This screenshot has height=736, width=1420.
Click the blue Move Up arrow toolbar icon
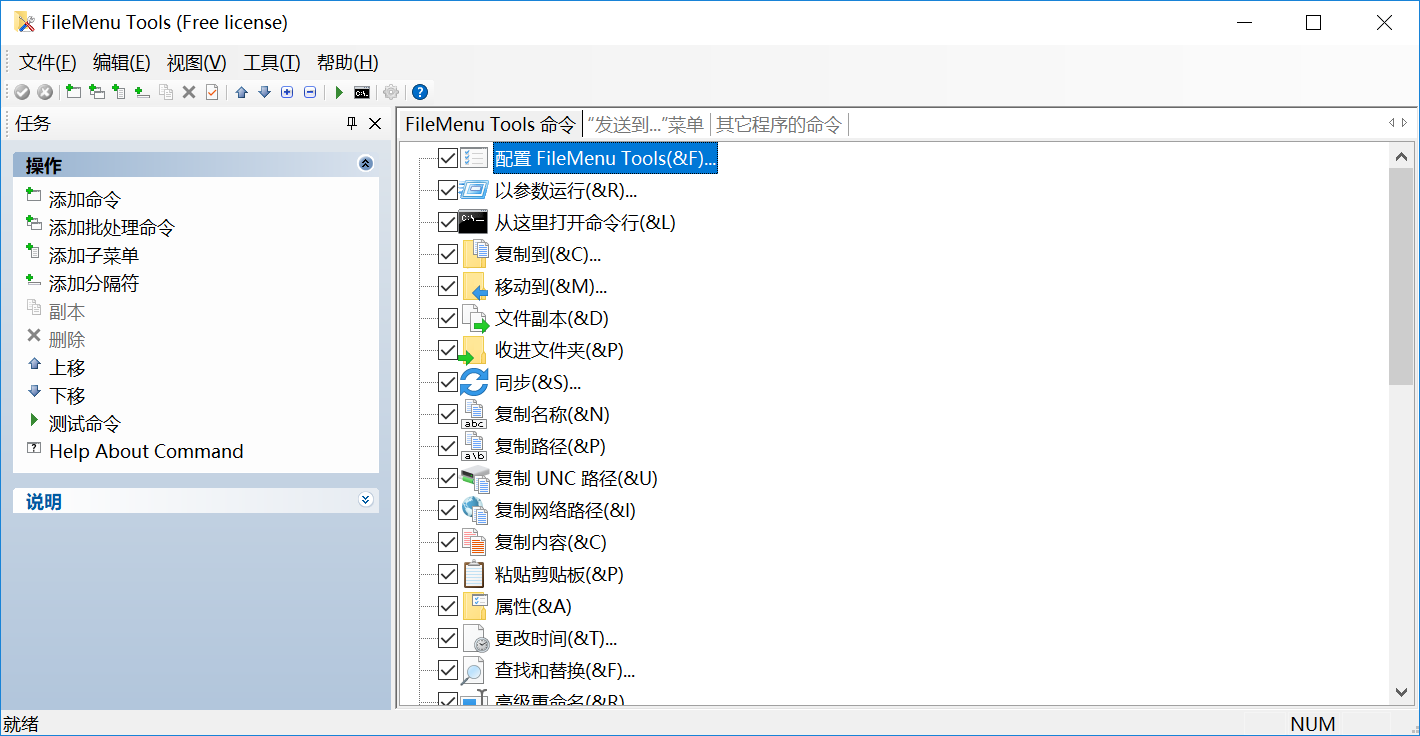pos(241,92)
